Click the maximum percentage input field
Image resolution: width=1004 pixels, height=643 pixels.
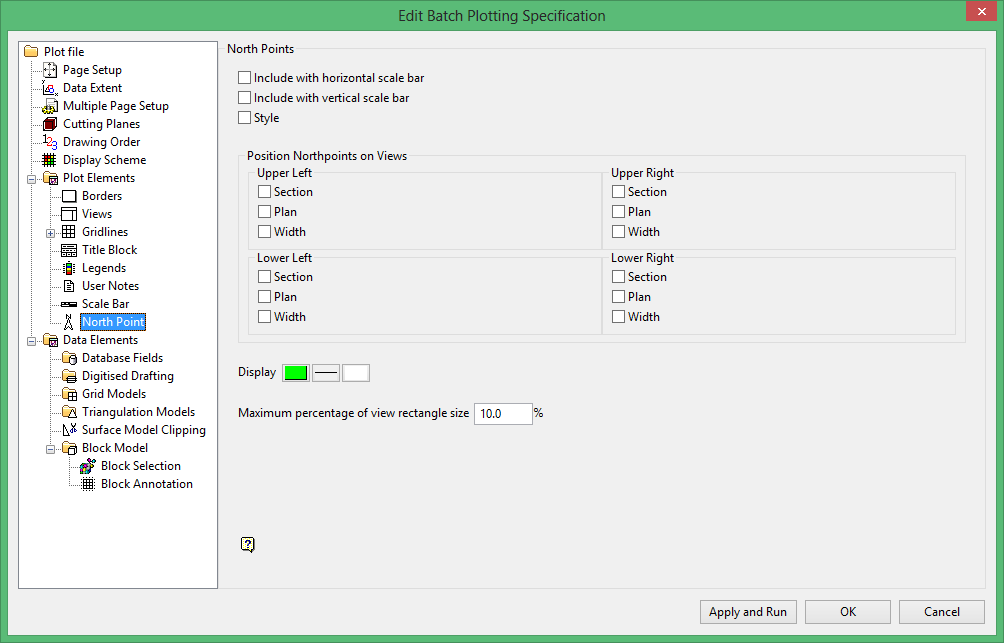pyautogui.click(x=502, y=413)
